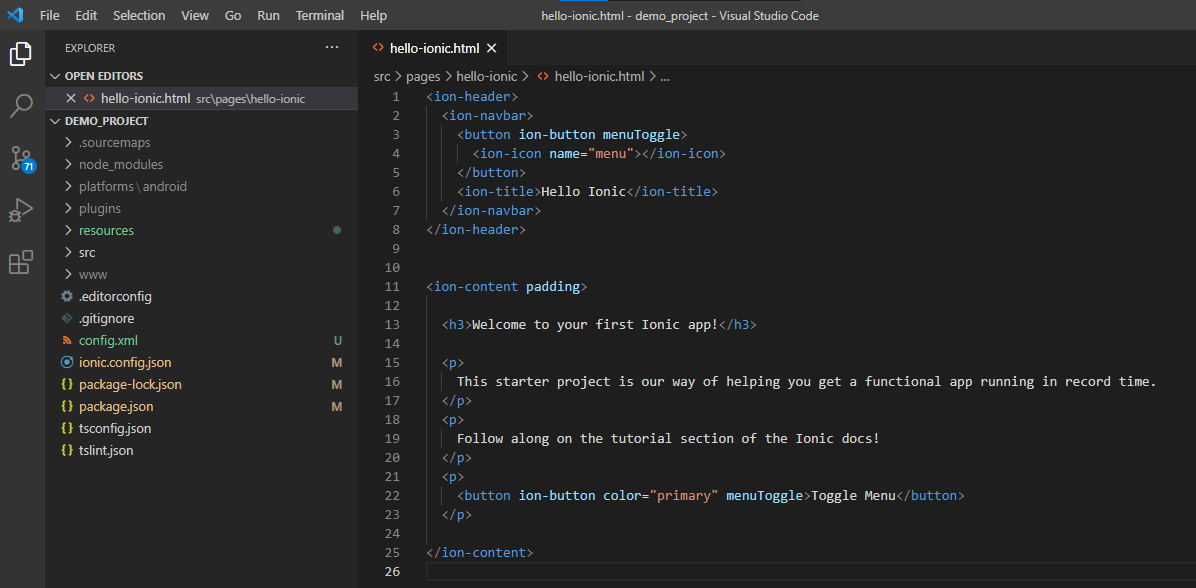
Task: Open the Search view in activity bar
Action: click(x=21, y=105)
